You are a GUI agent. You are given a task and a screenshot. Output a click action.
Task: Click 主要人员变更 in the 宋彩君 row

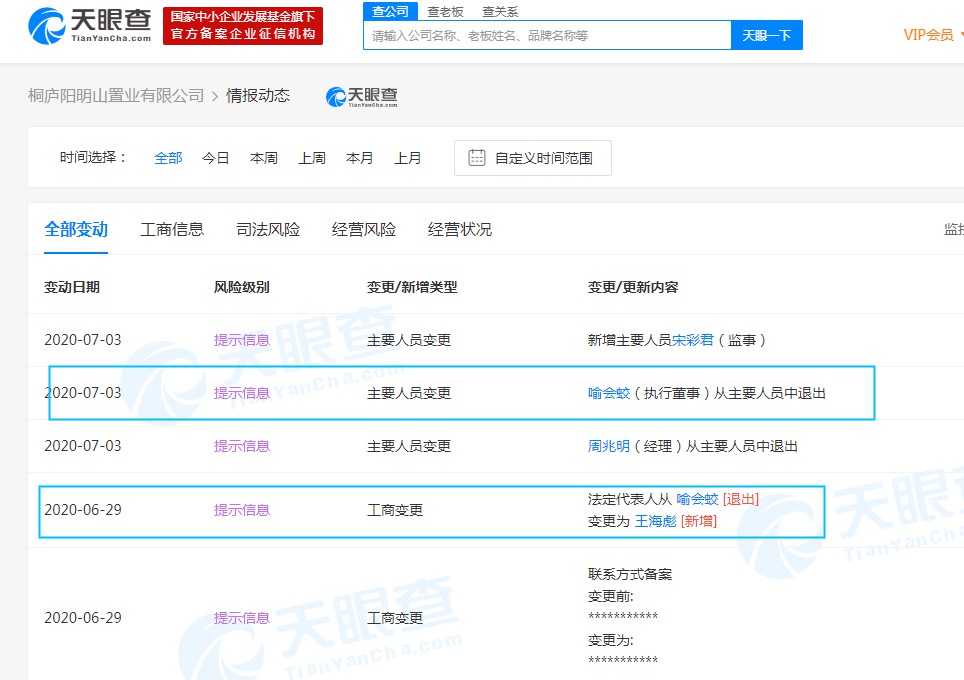point(409,340)
